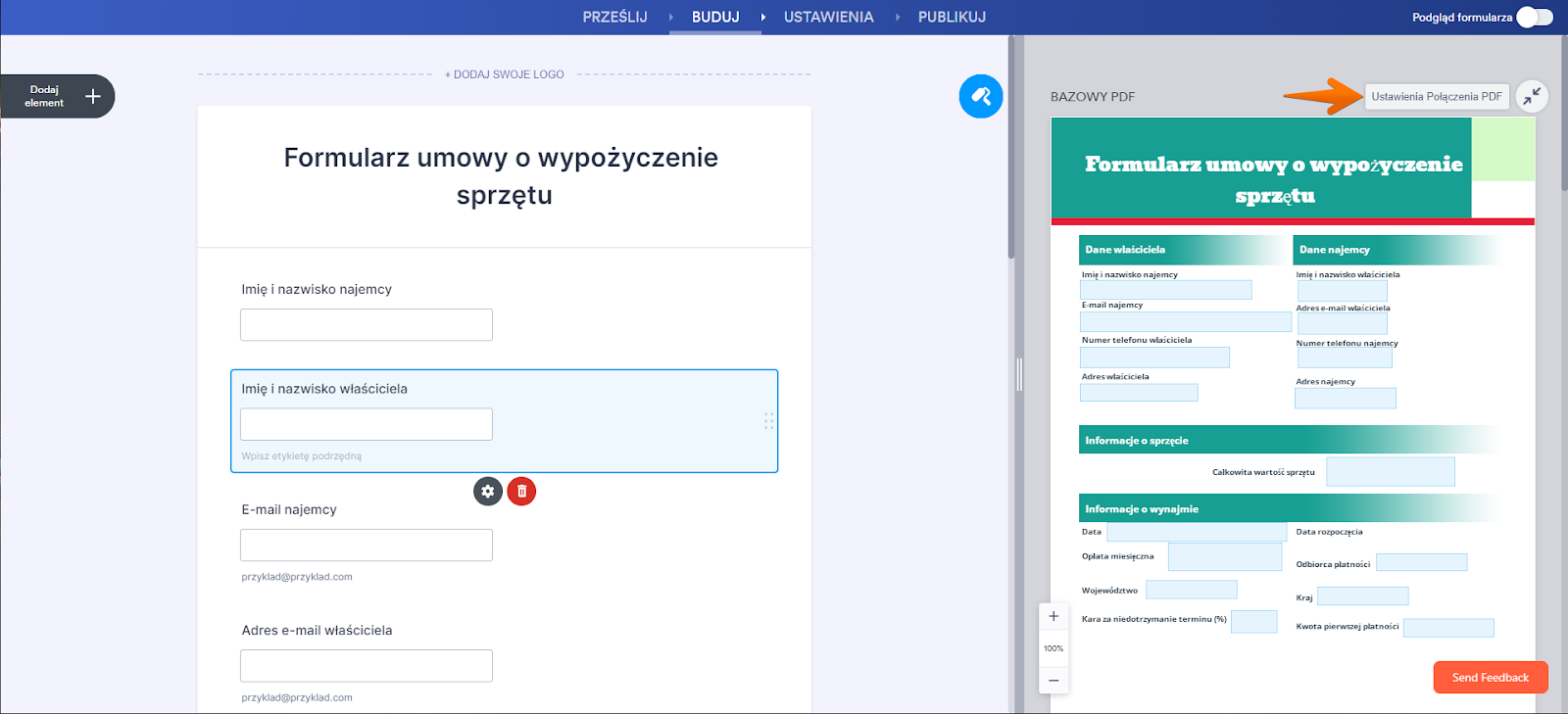The height and width of the screenshot is (714, 1568).
Task: Zoom in on the PDF preview
Action: click(x=1053, y=616)
